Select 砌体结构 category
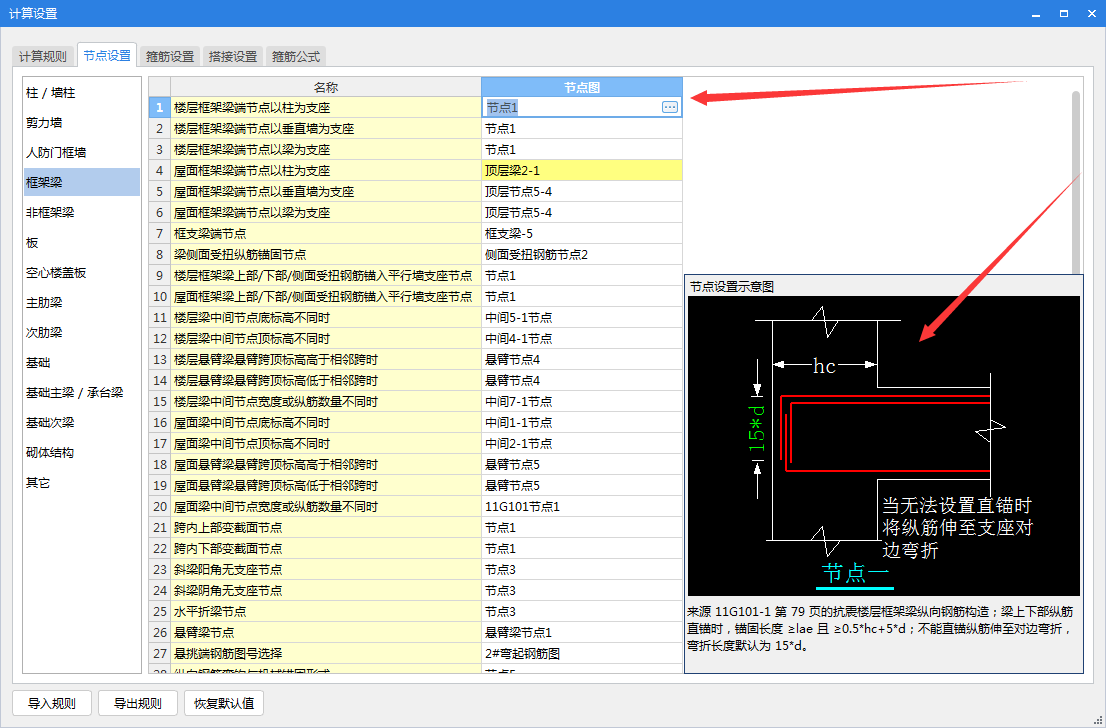1106x728 pixels. point(82,452)
